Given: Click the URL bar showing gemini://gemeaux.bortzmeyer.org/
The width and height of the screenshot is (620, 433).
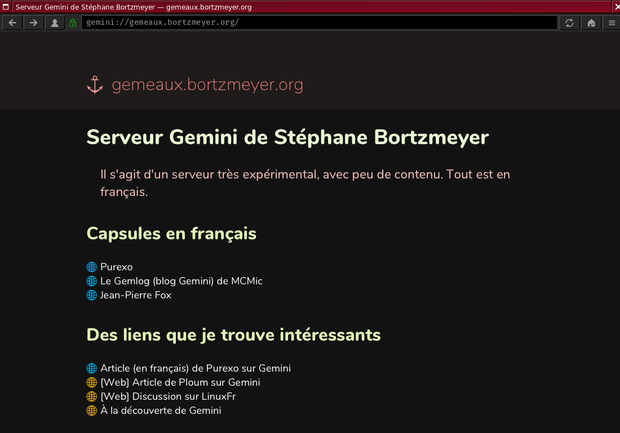Looking at the screenshot, I should (319, 23).
